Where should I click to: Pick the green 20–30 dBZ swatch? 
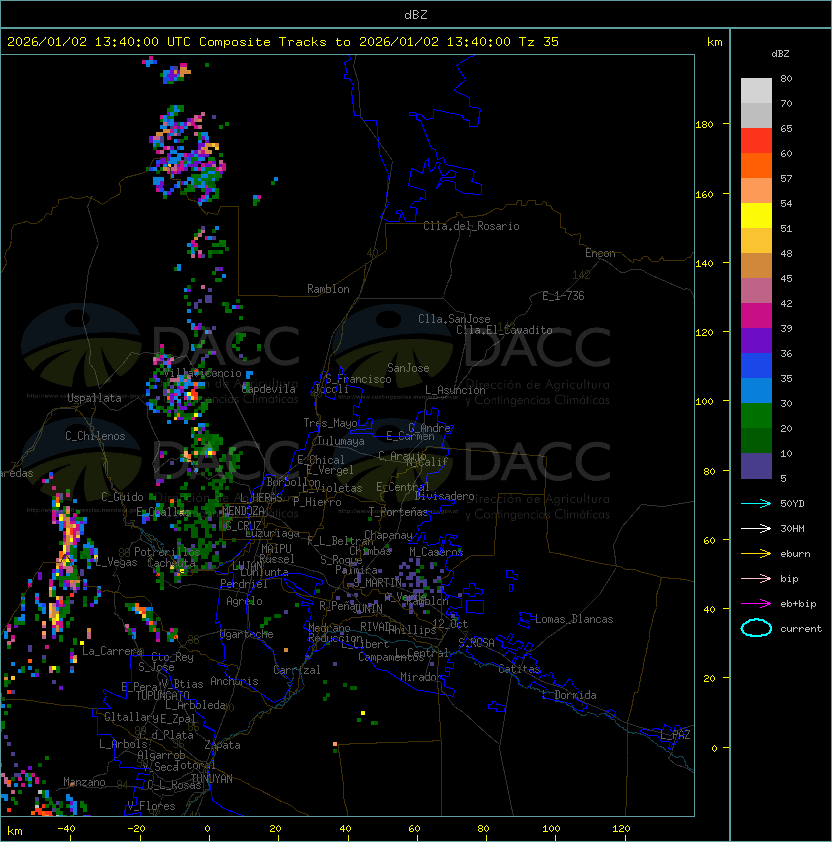click(x=756, y=416)
